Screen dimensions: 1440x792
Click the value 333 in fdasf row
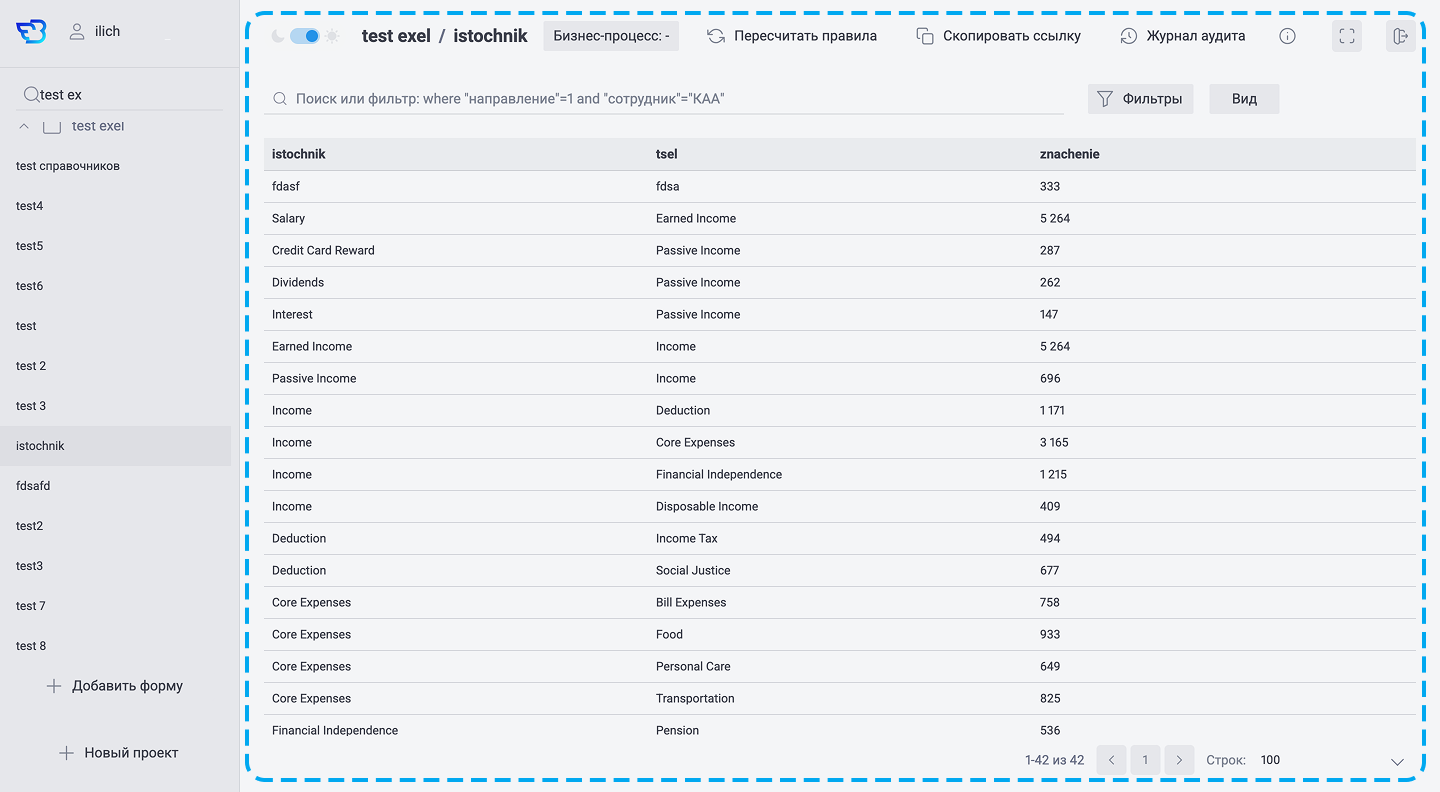click(1050, 186)
